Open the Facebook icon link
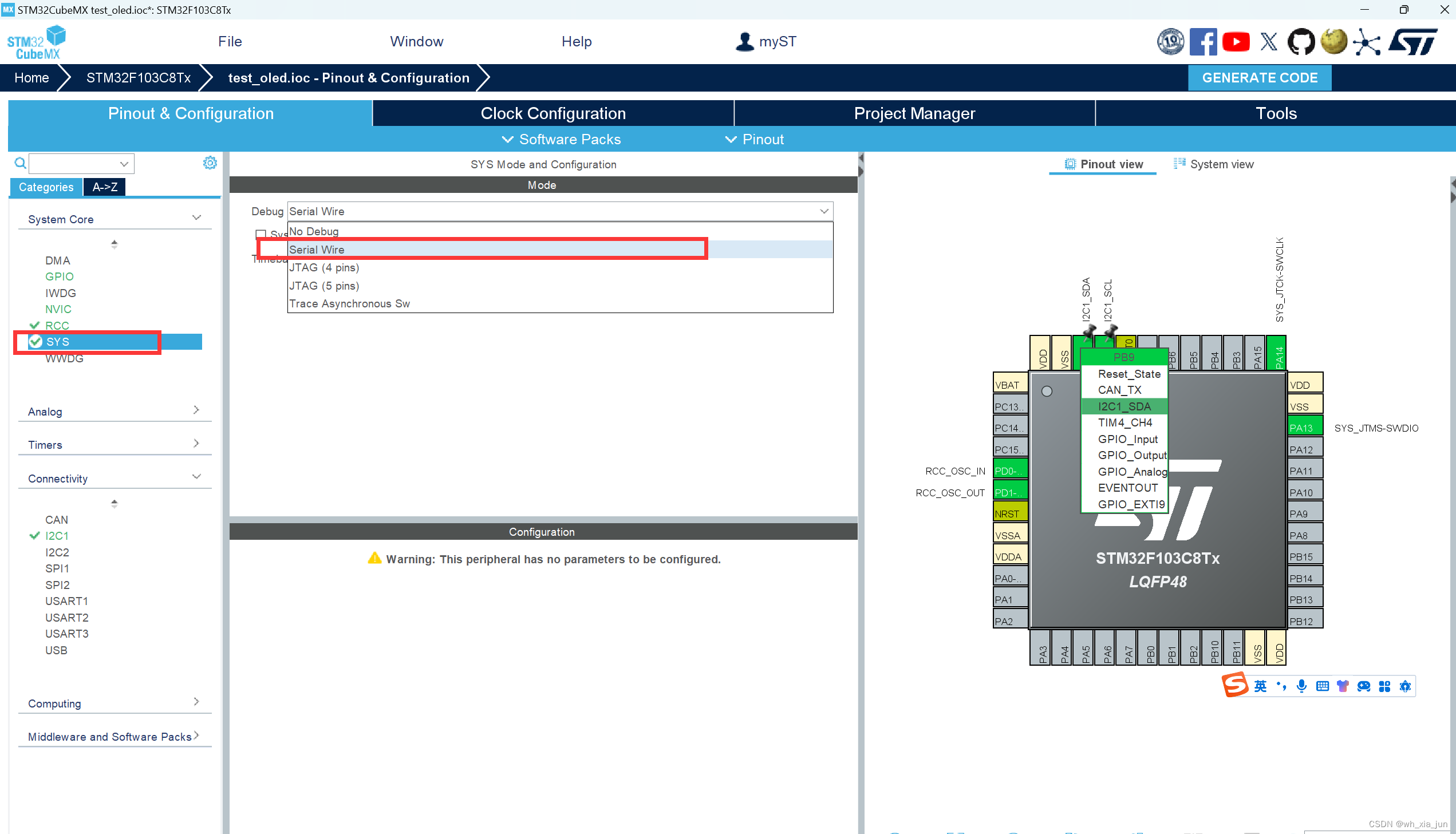 click(x=1203, y=42)
